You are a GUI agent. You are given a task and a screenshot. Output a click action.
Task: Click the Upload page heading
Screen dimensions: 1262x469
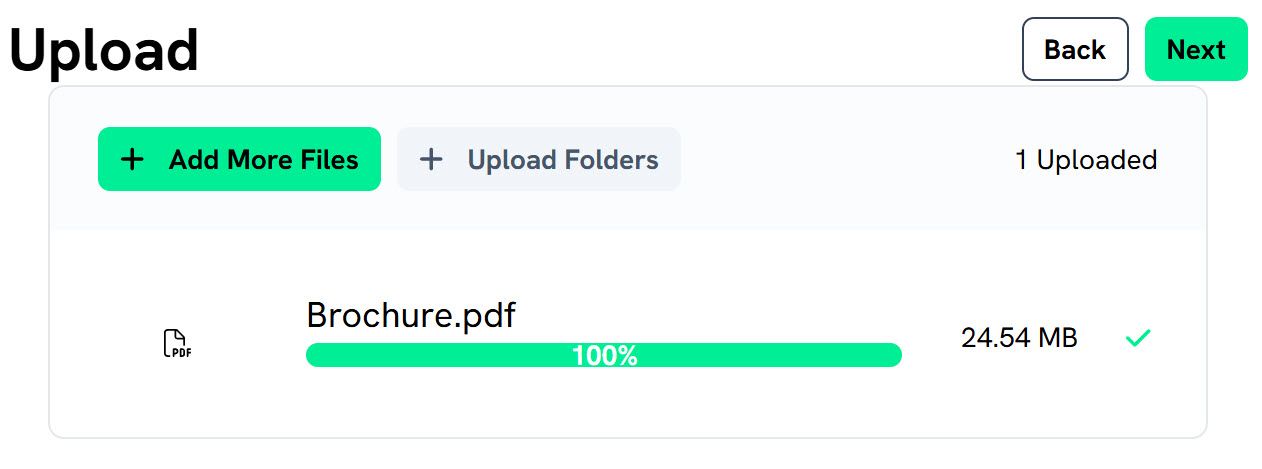[x=104, y=50]
